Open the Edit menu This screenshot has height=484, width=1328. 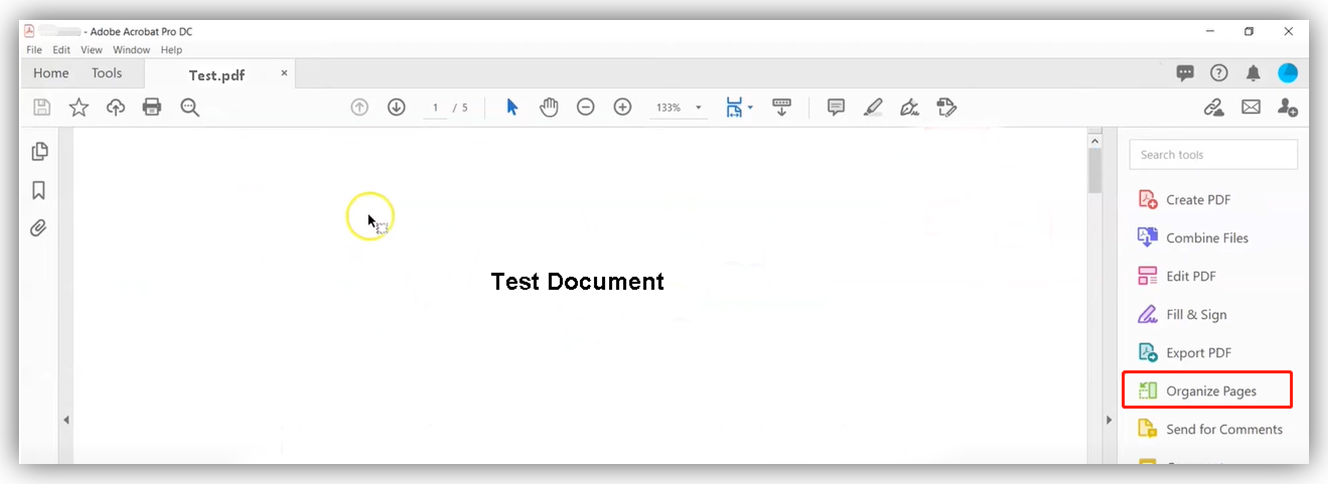coord(62,50)
